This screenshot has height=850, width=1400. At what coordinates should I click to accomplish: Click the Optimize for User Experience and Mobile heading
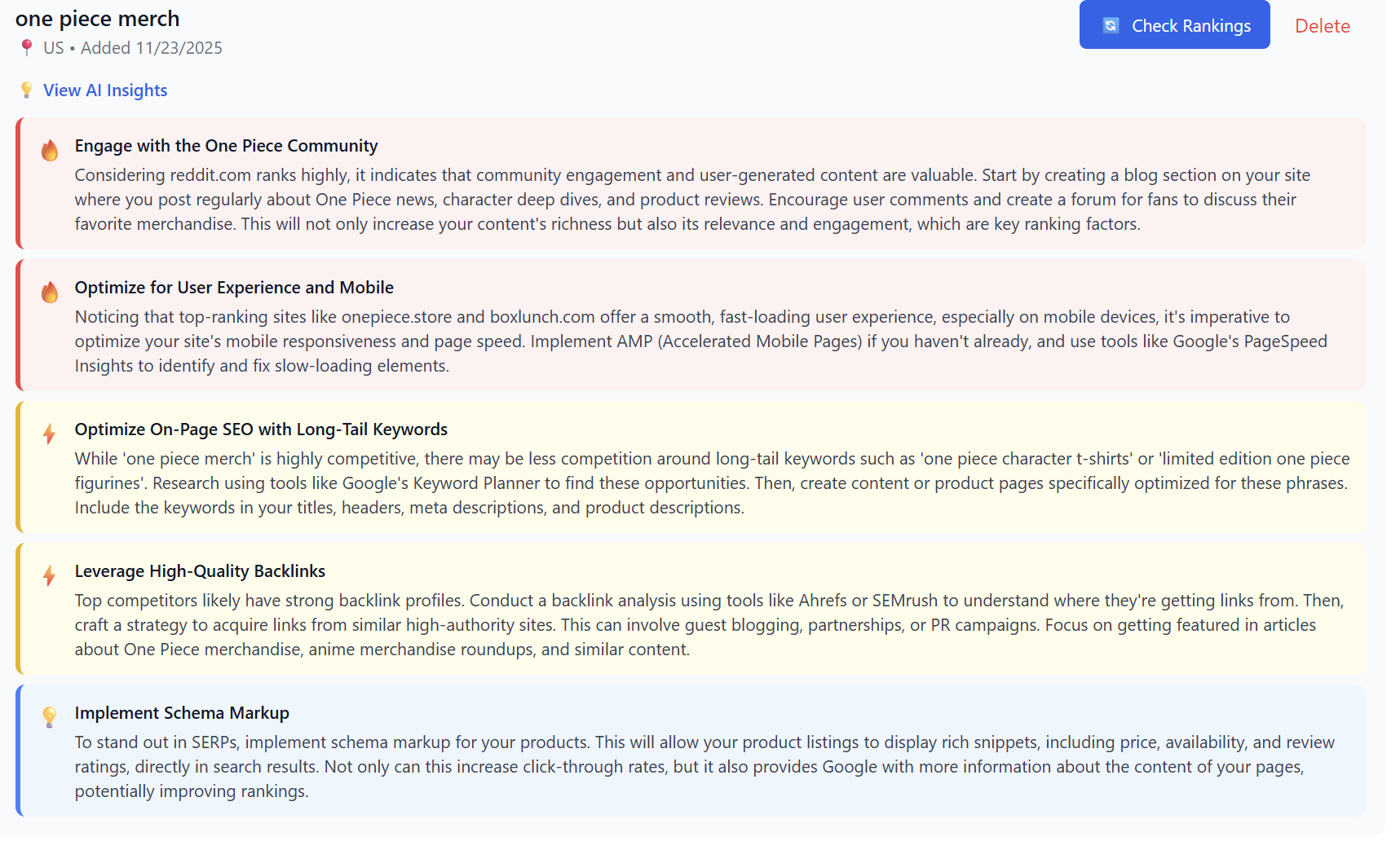point(234,288)
